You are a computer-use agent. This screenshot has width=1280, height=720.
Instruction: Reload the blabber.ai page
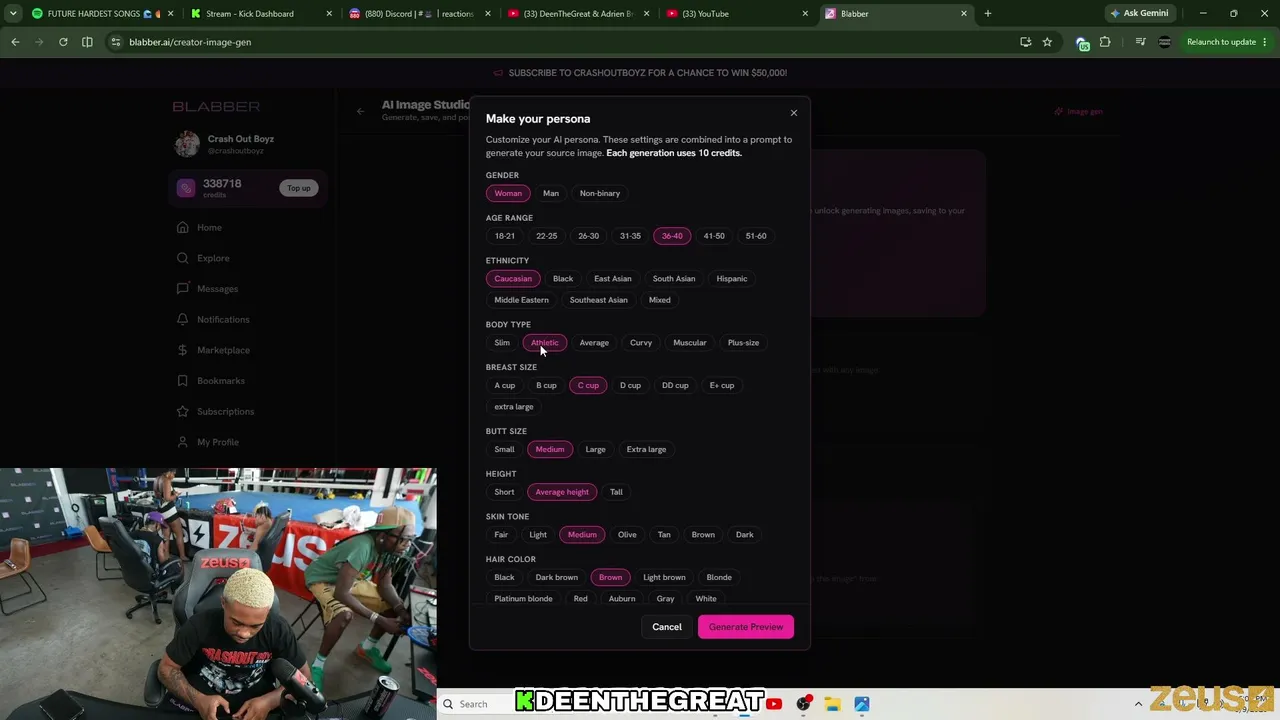63,42
